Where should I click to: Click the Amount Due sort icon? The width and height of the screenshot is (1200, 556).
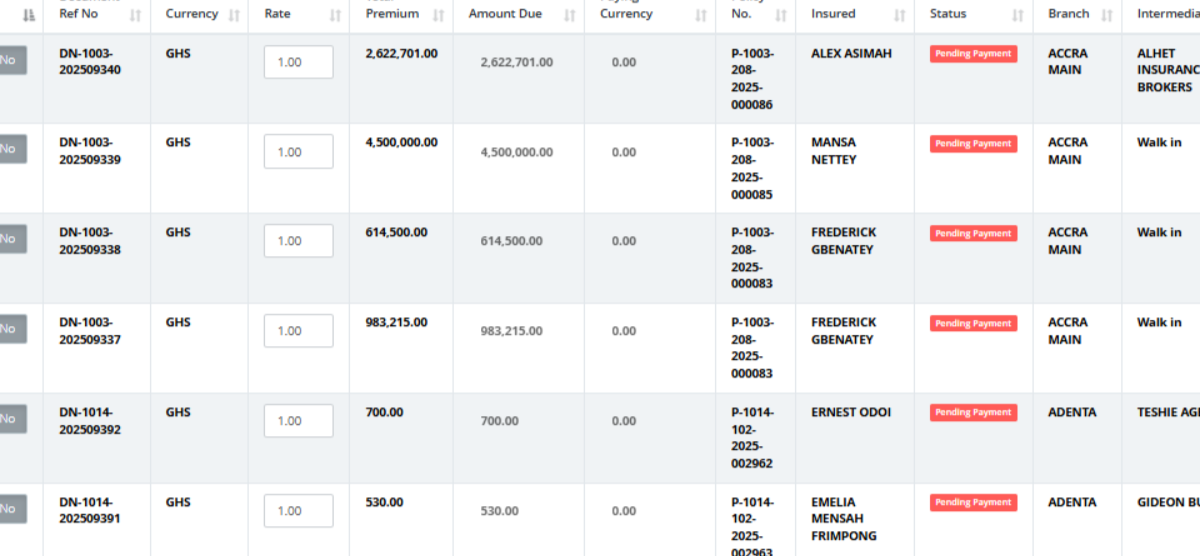[570, 15]
